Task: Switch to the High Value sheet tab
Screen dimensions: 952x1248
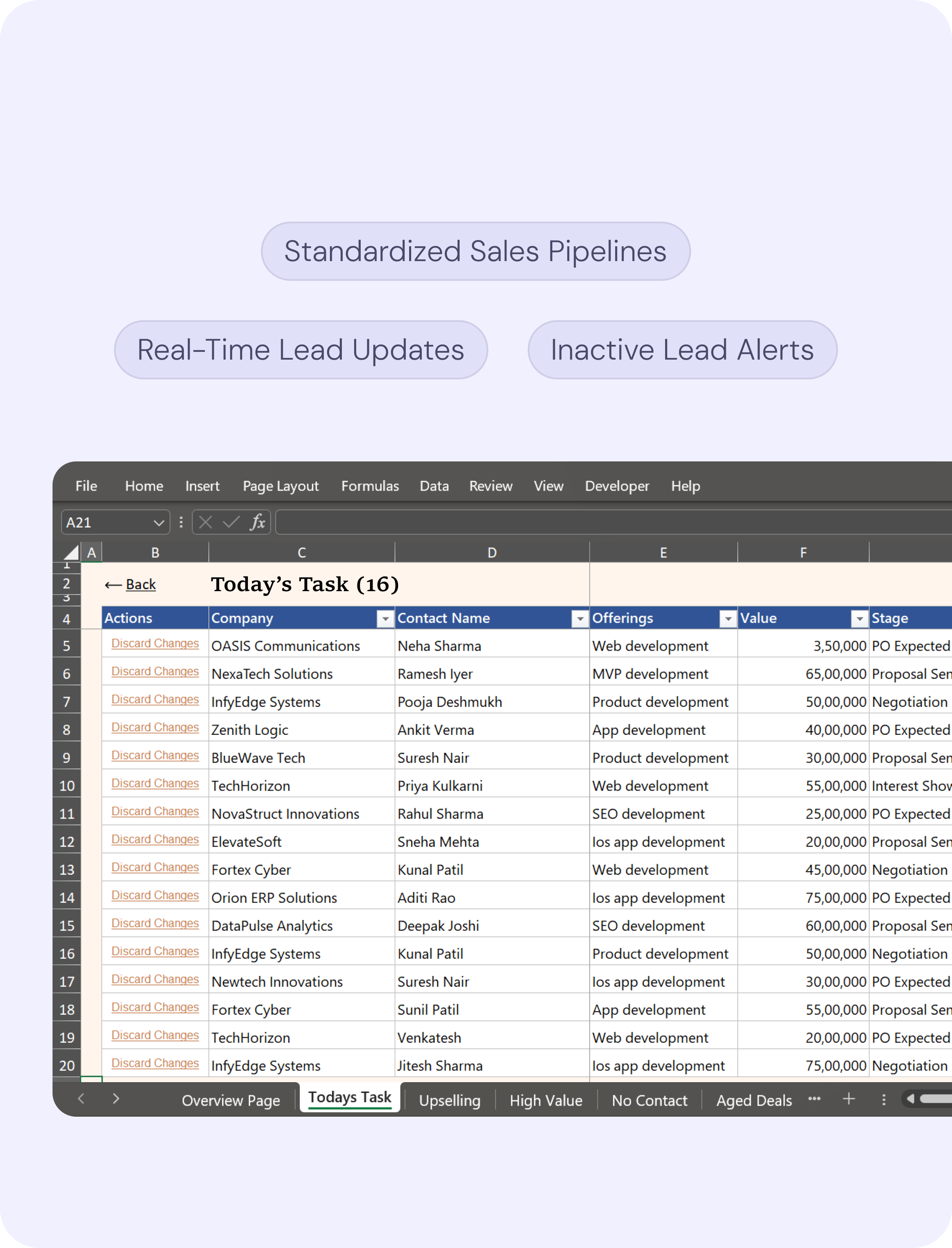Action: coord(546,1100)
